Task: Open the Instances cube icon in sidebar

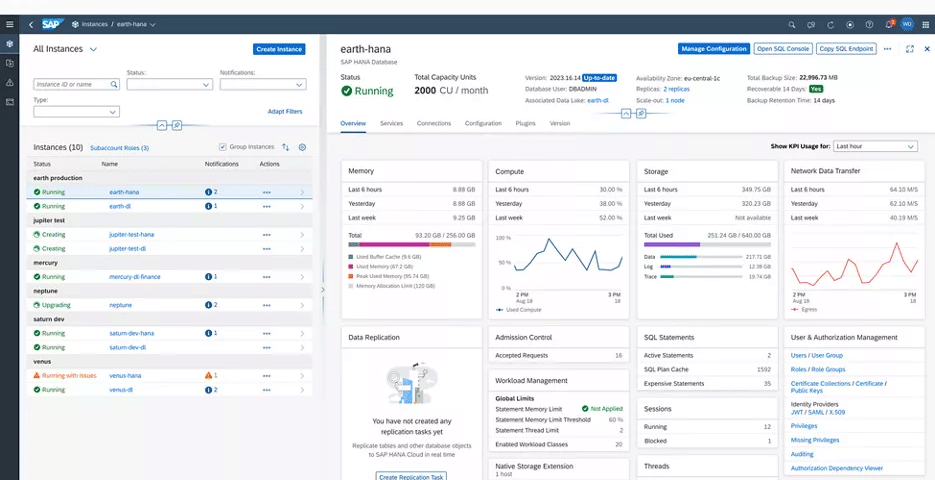Action: coord(10,44)
